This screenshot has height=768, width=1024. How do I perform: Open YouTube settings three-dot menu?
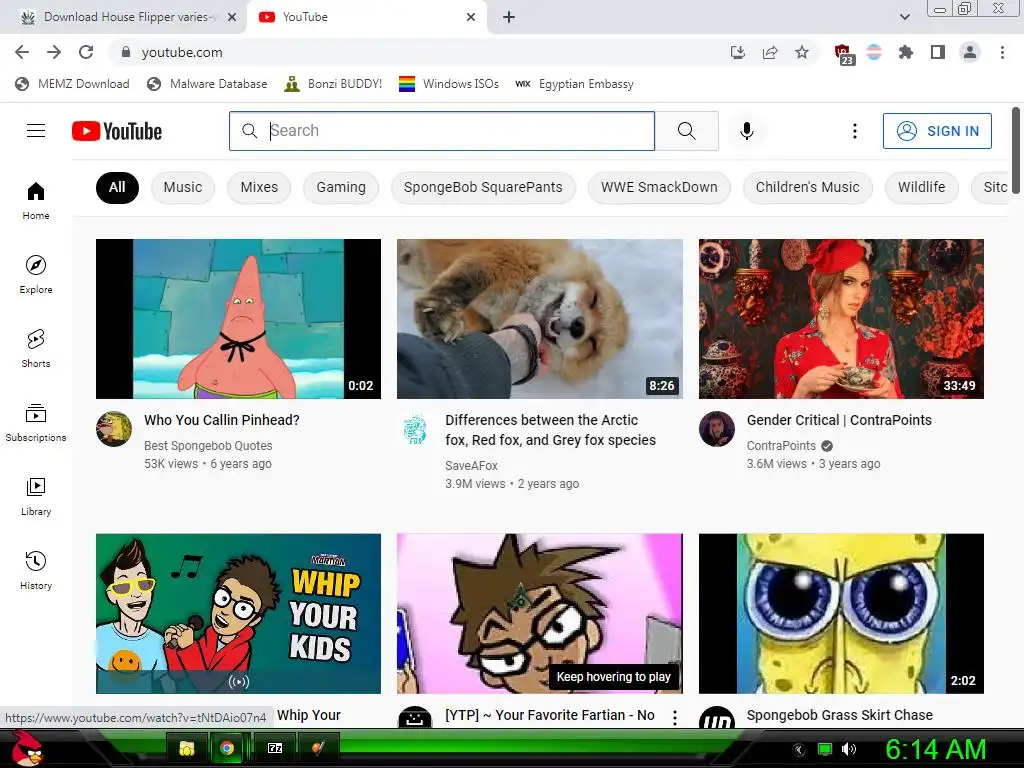pos(854,131)
